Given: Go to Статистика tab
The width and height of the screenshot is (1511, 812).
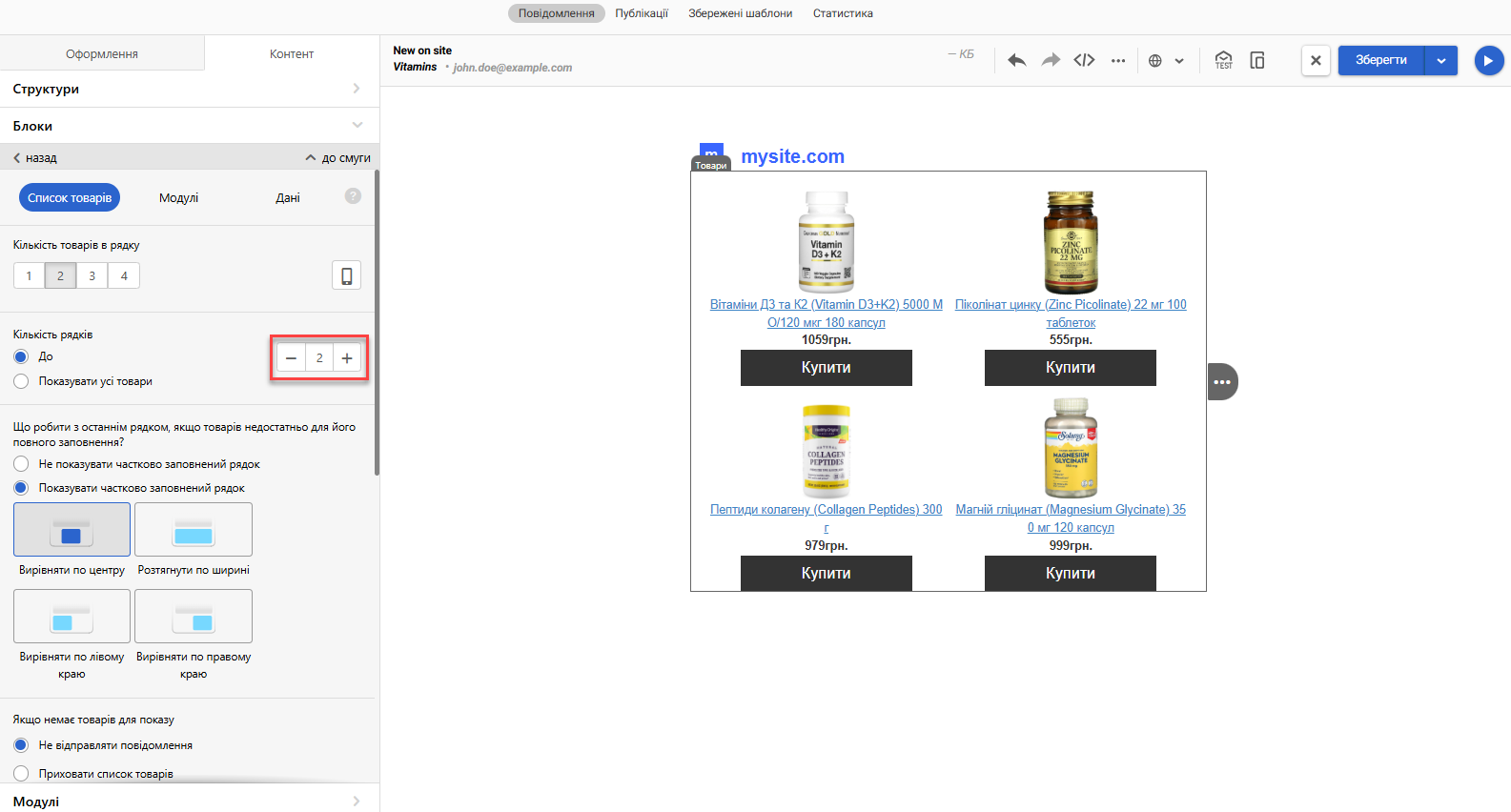Looking at the screenshot, I should click(x=843, y=13).
